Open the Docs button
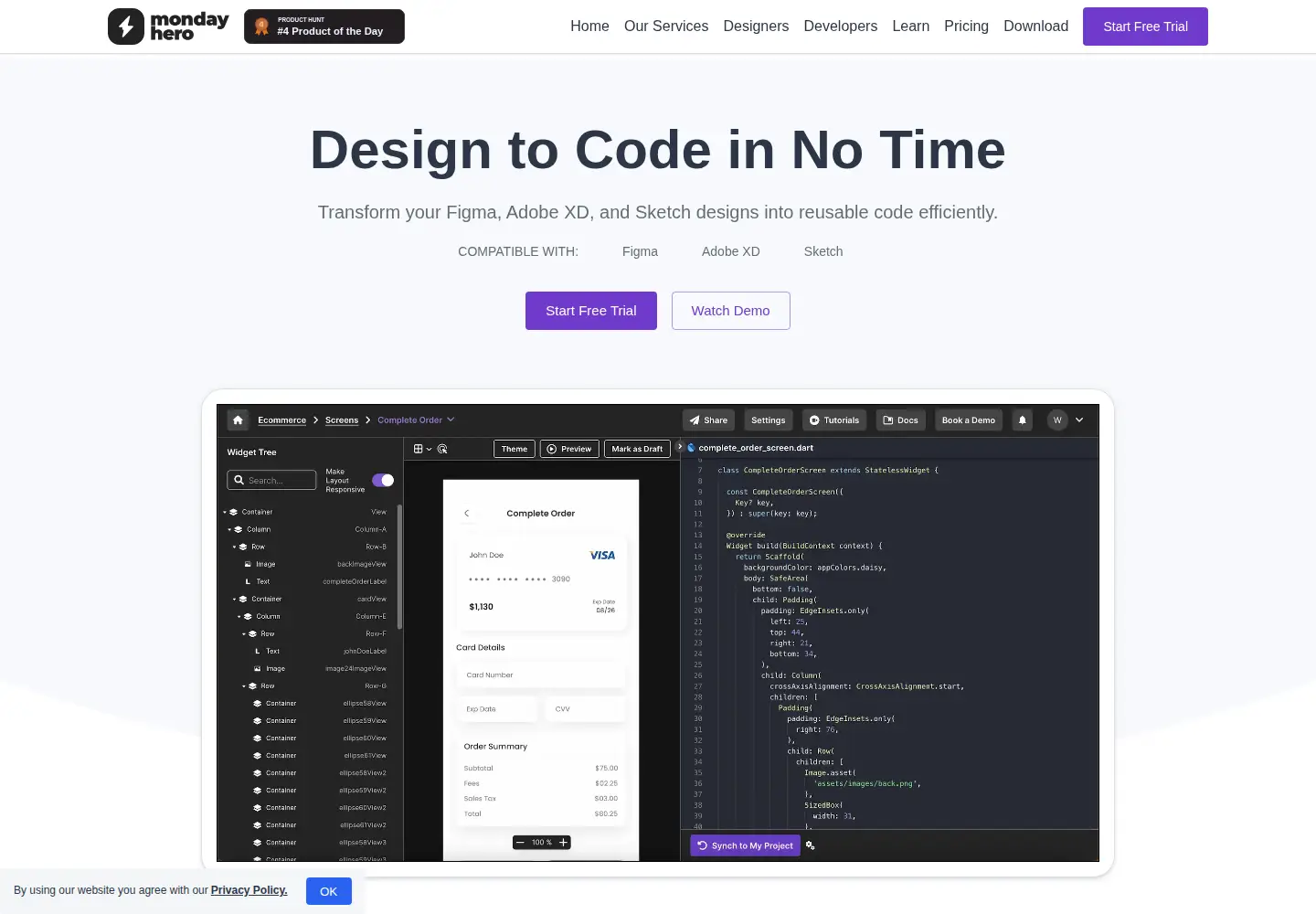The height and width of the screenshot is (914, 1316). tap(900, 420)
